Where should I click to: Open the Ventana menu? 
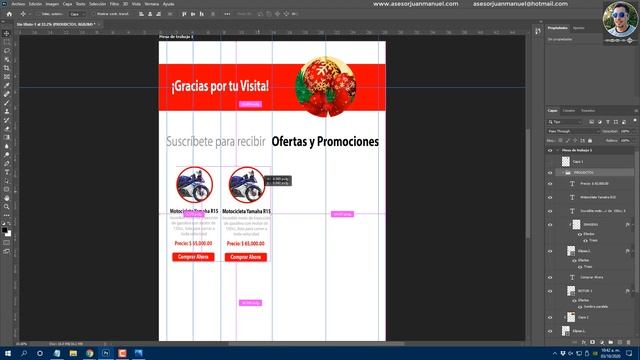coord(151,4)
